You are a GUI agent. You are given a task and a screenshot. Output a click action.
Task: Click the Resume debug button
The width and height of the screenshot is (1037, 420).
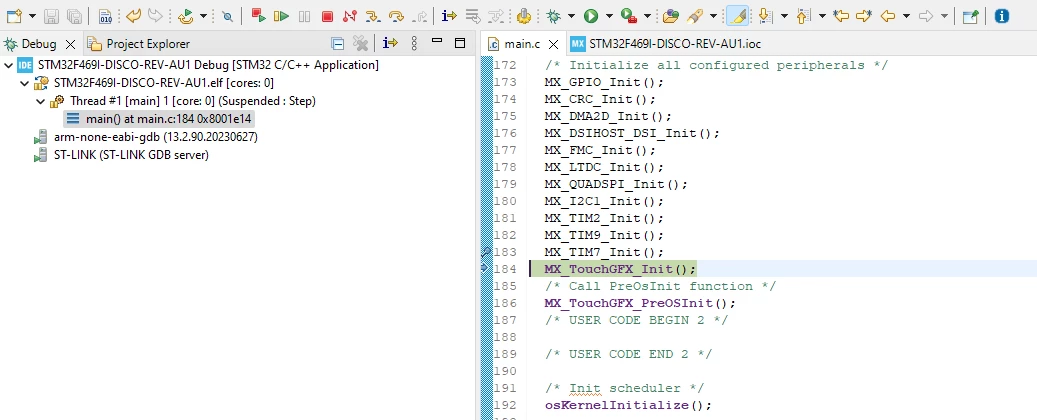(282, 16)
